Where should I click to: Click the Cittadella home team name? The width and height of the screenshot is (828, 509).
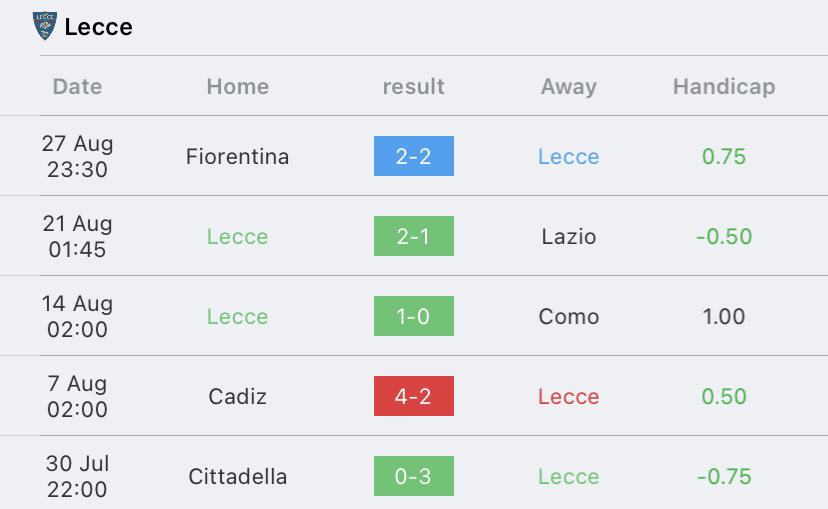coord(238,477)
